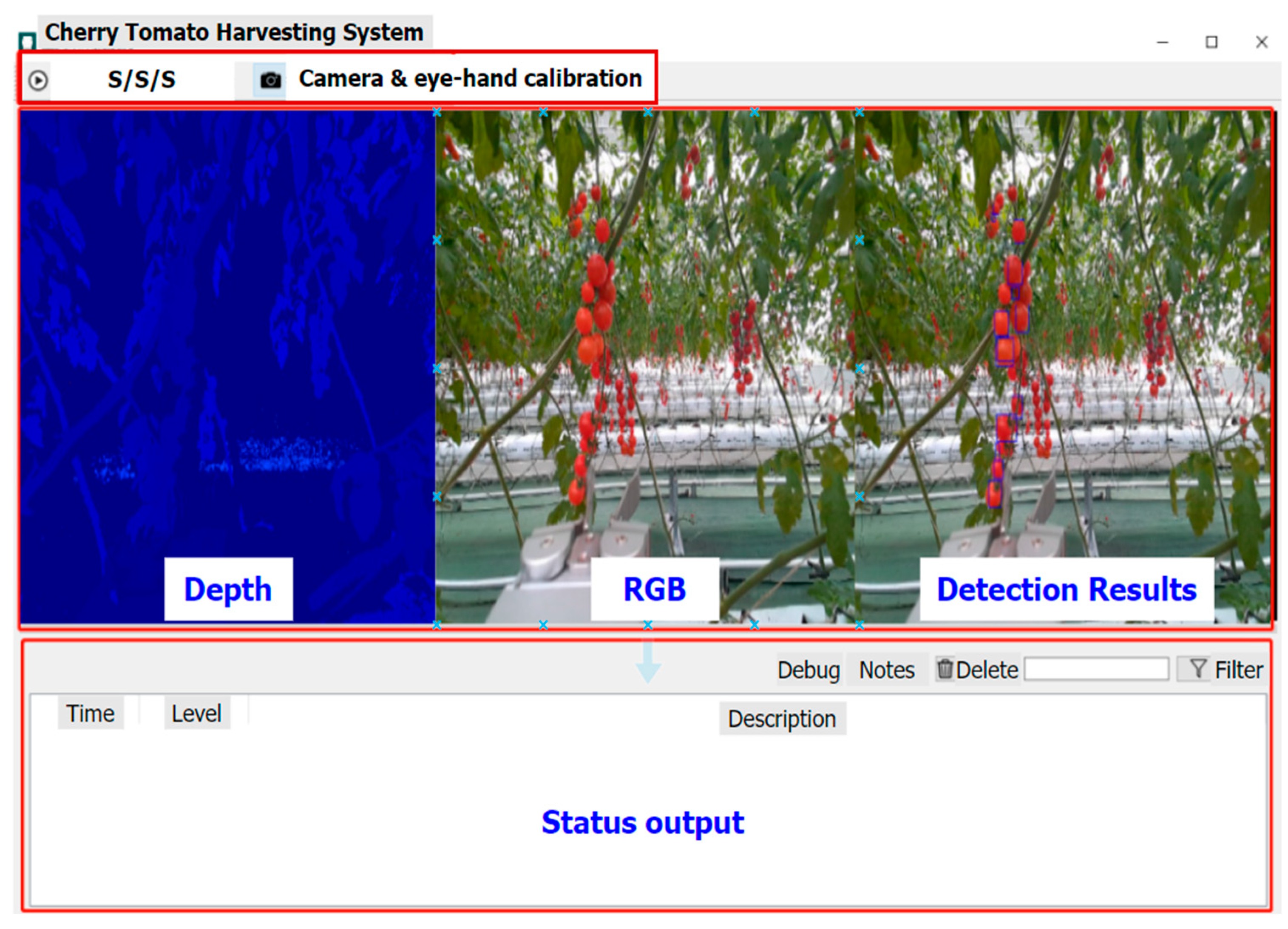The height and width of the screenshot is (929, 1288).
Task: Click the RGB camera image view
Action: click(x=644, y=341)
